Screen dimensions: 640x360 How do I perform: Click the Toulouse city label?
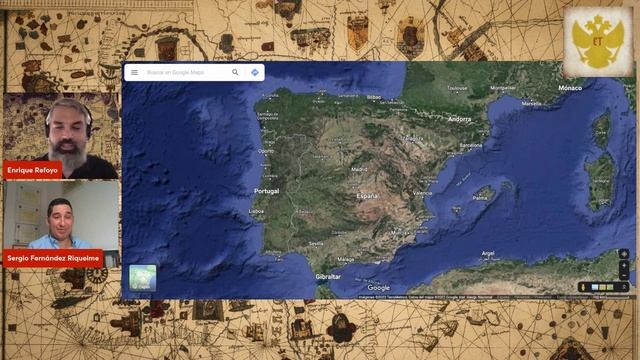point(457,88)
